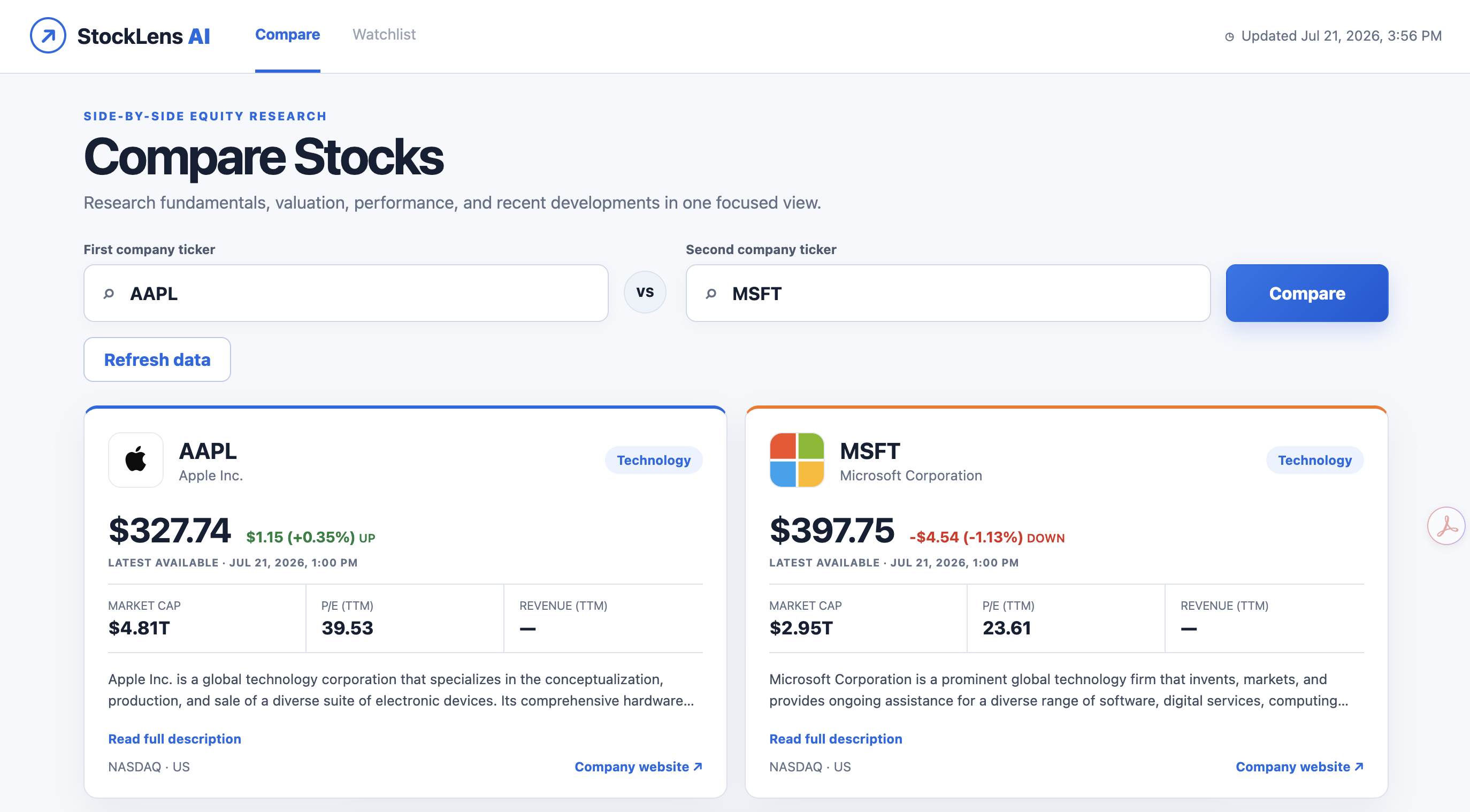Select the Compare tab in header
Viewport: 1470px width, 812px height.
tap(288, 34)
